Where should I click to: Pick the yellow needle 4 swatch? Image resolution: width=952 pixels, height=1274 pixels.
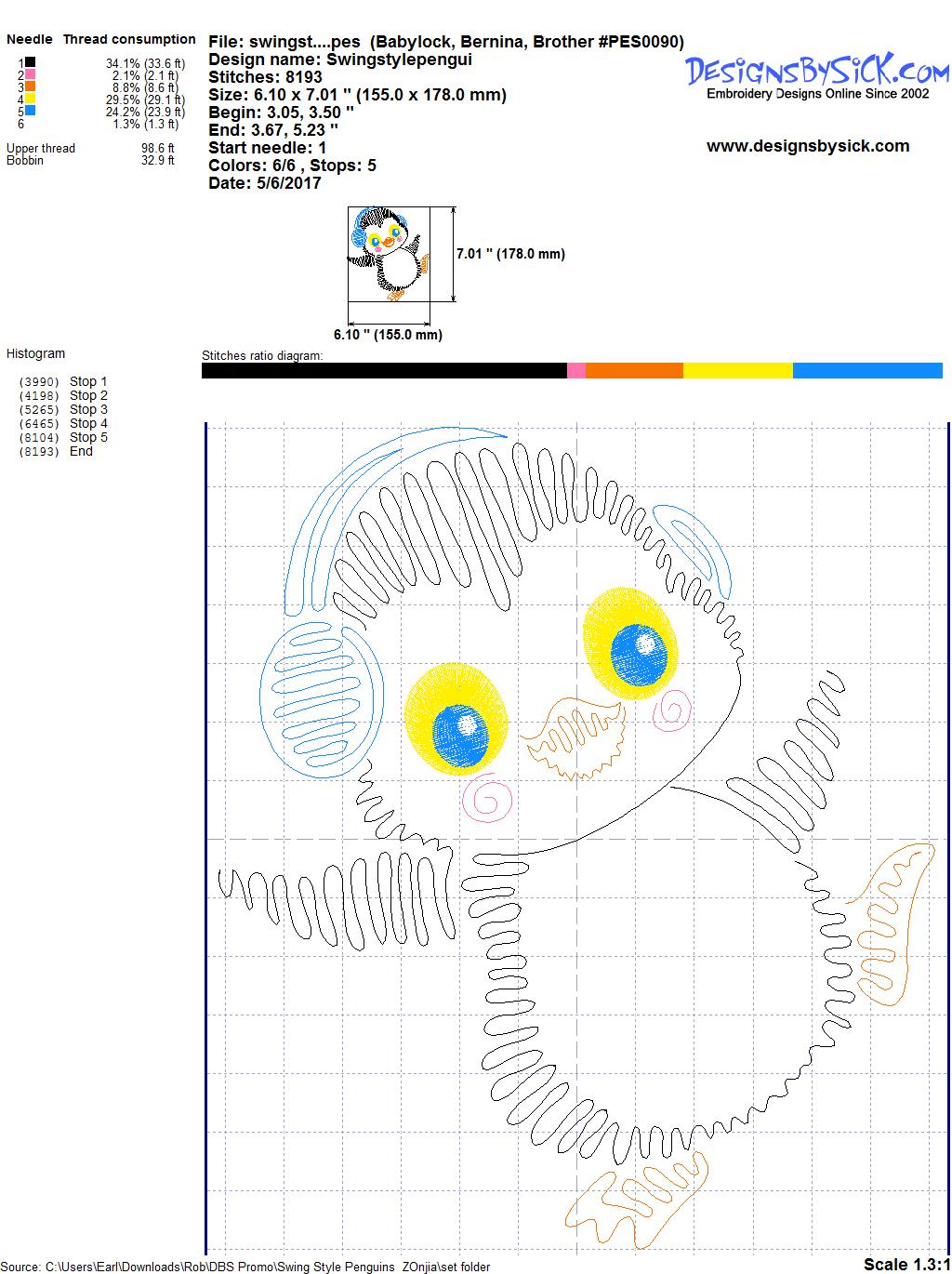31,99
